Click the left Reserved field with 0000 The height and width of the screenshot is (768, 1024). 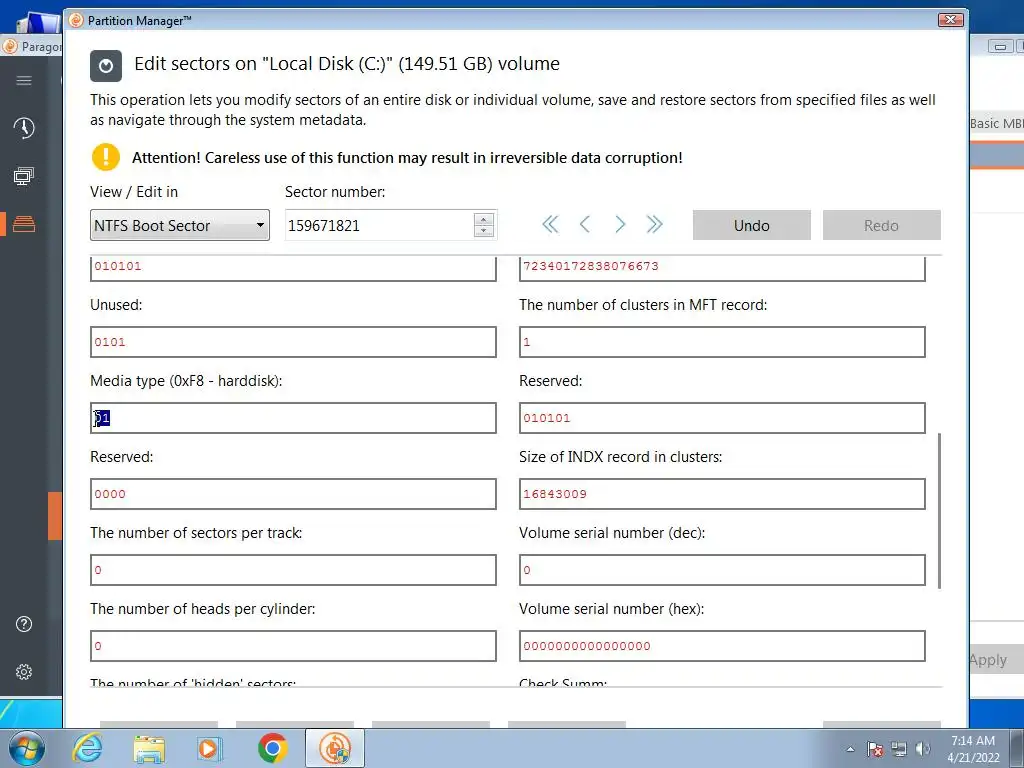coord(293,494)
